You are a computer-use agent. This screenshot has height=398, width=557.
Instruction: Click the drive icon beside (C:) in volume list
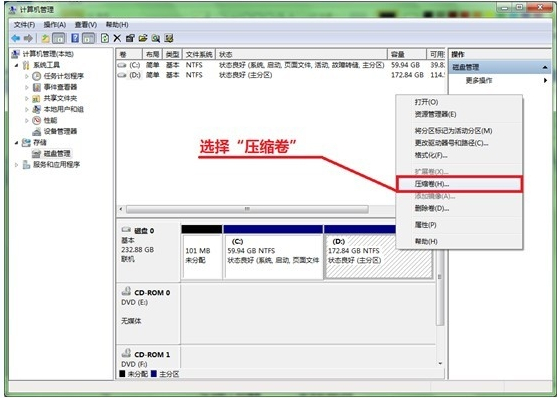point(122,65)
